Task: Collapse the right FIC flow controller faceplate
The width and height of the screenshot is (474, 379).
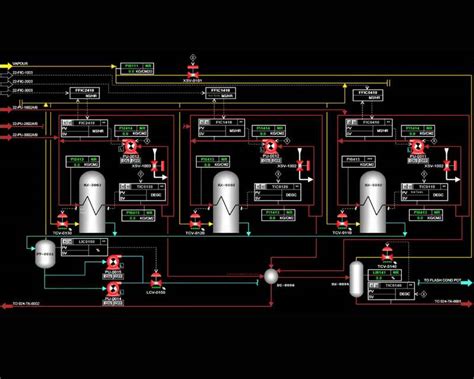Action: 389,122
